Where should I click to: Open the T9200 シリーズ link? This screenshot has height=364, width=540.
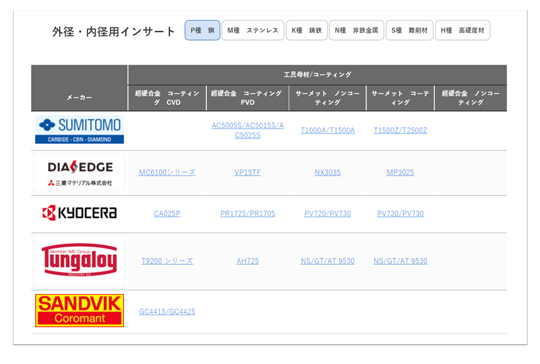coord(167,261)
